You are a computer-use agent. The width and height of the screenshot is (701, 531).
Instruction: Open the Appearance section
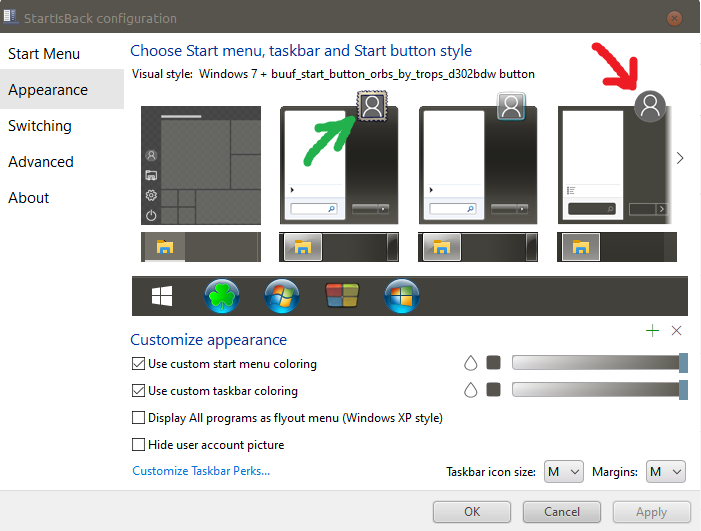(x=62, y=89)
